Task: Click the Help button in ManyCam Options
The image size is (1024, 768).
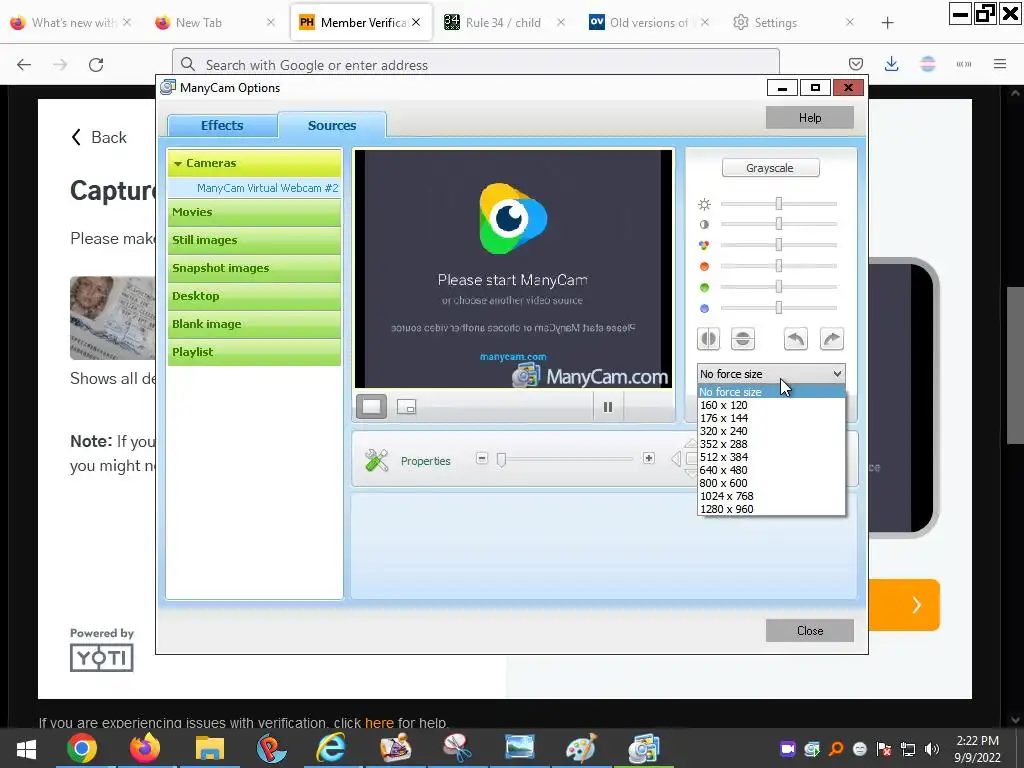Action: pos(810,118)
